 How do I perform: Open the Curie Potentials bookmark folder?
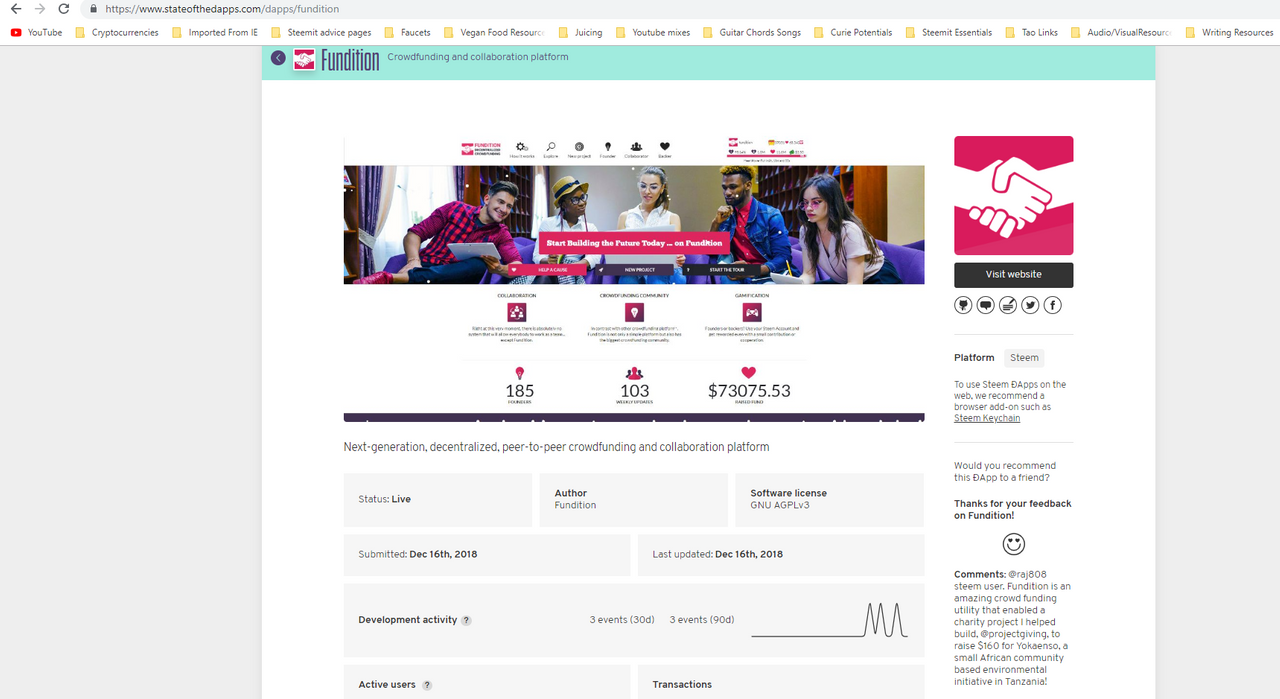coord(853,32)
